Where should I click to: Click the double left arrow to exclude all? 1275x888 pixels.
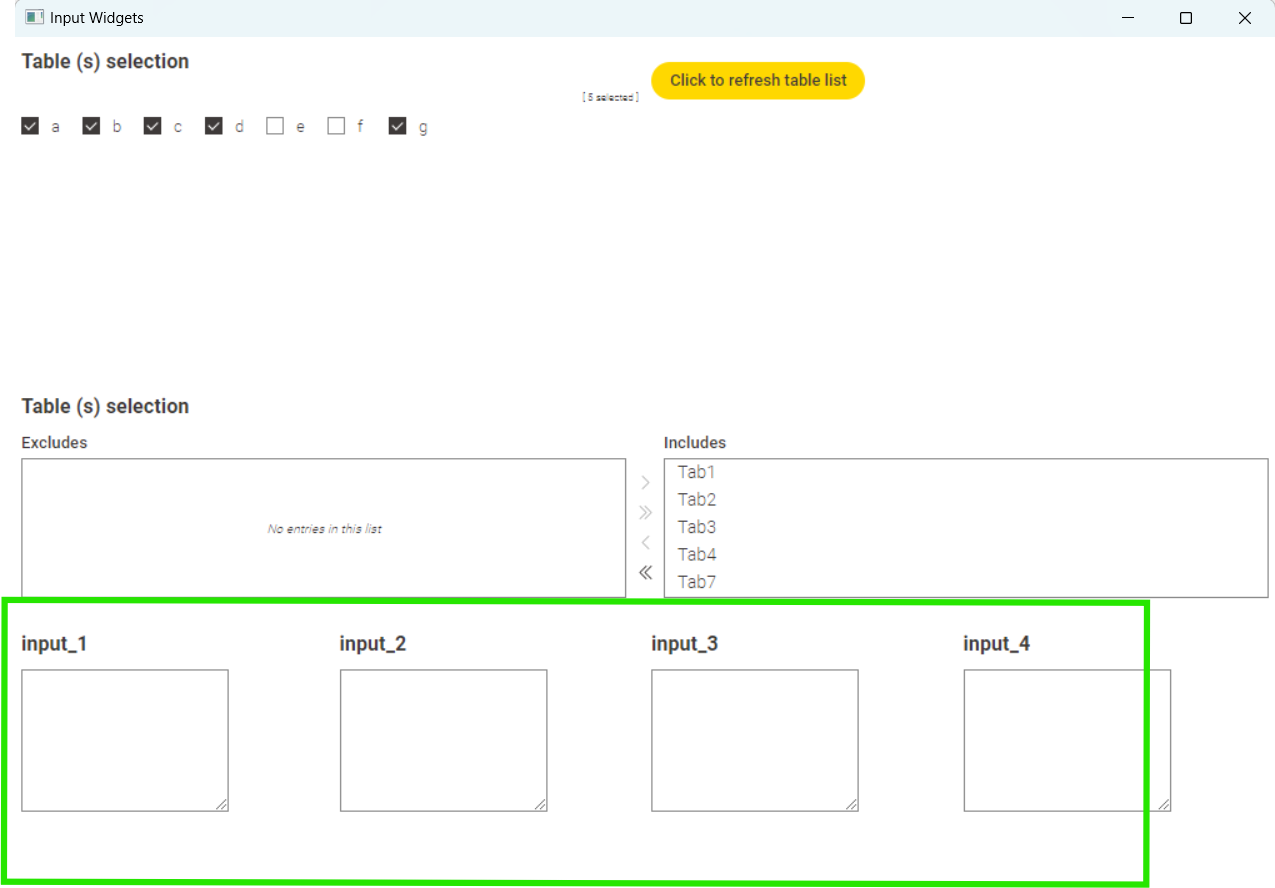(645, 573)
